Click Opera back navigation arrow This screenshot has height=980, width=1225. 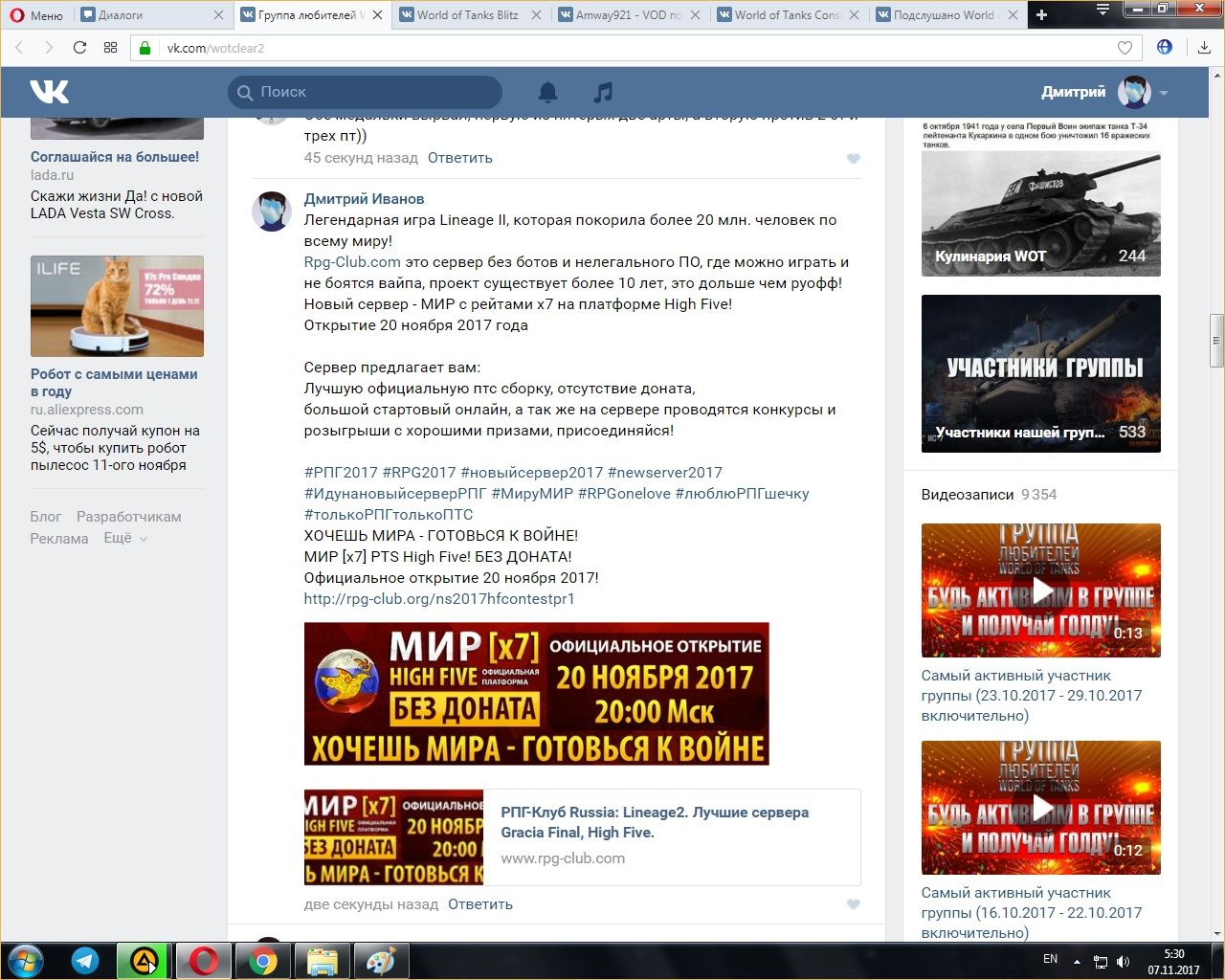point(19,47)
